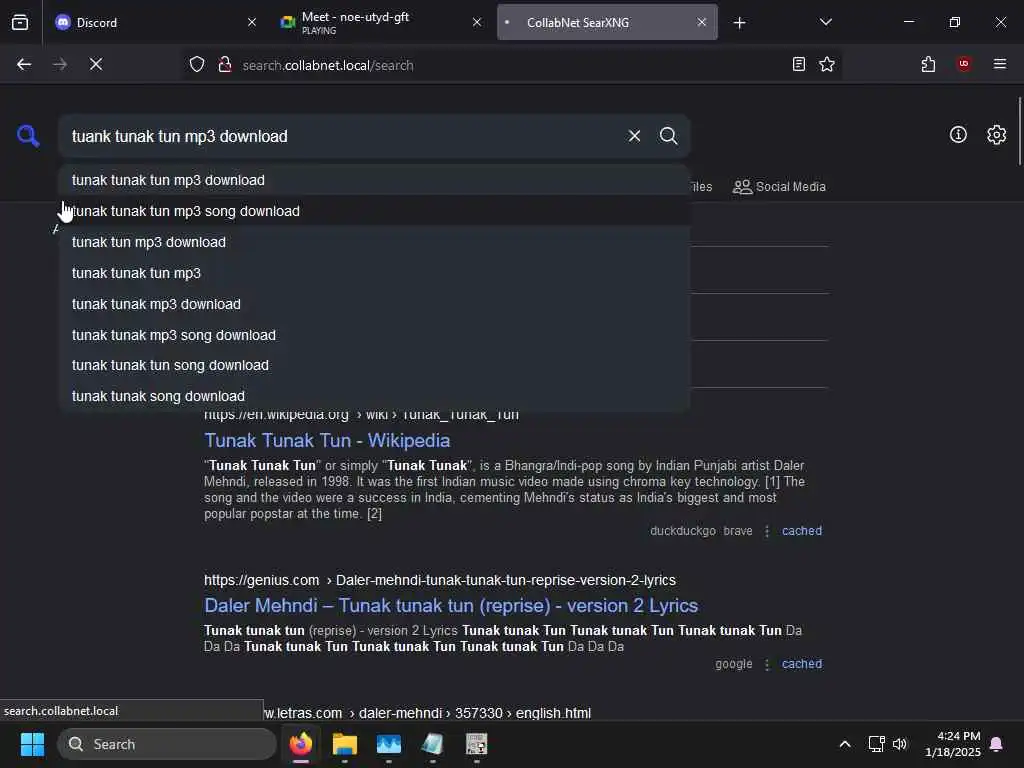List all tabs dropdown
This screenshot has width=1024, height=768.
pyautogui.click(x=825, y=22)
